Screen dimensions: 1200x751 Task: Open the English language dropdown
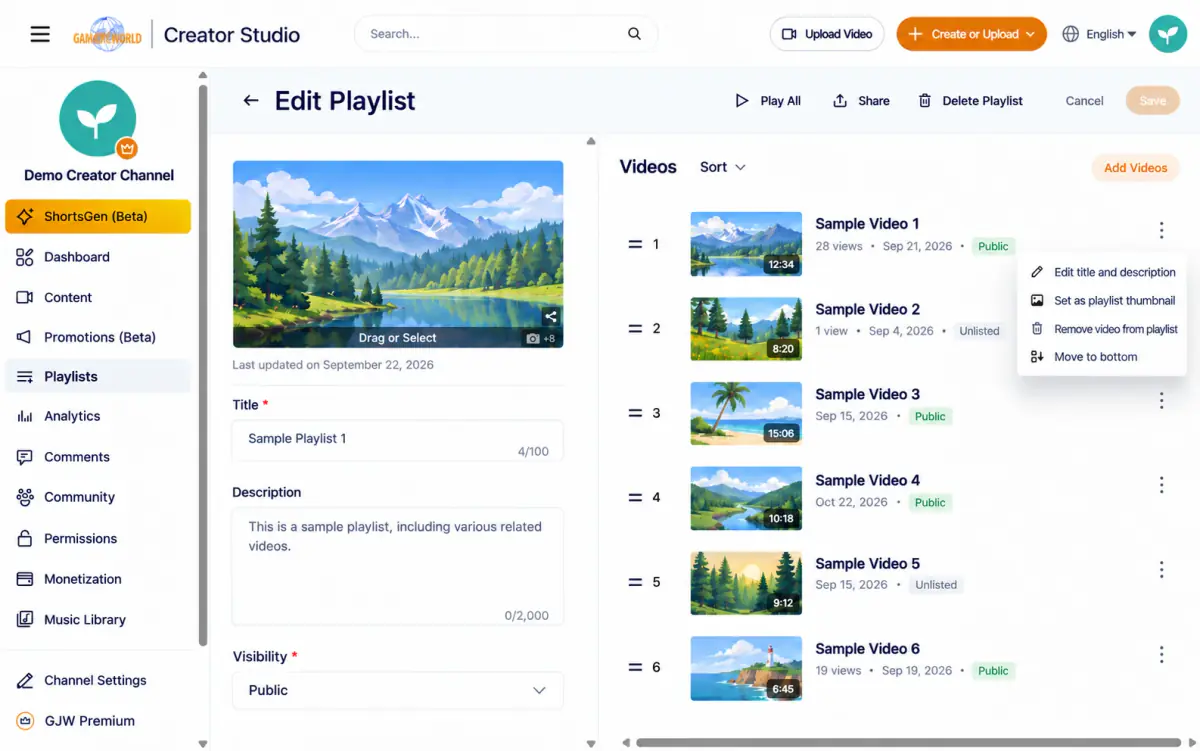point(1099,34)
